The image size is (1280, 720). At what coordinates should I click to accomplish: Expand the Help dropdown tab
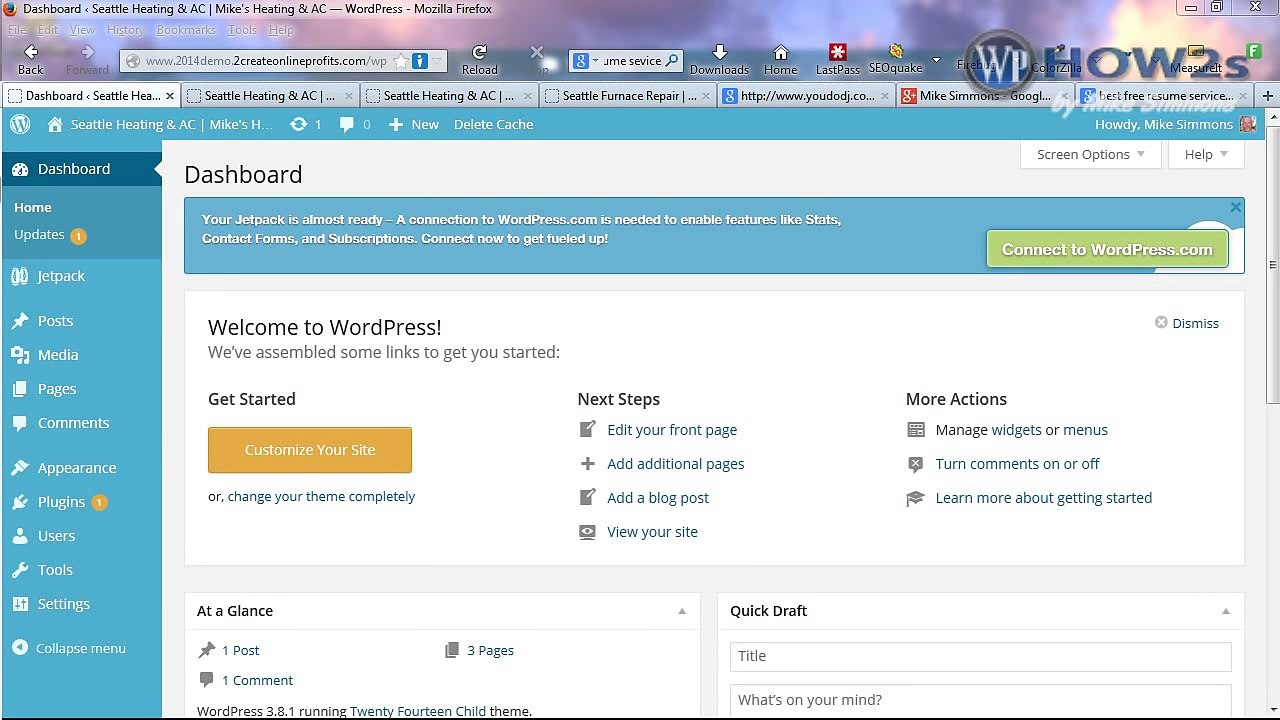click(1206, 154)
